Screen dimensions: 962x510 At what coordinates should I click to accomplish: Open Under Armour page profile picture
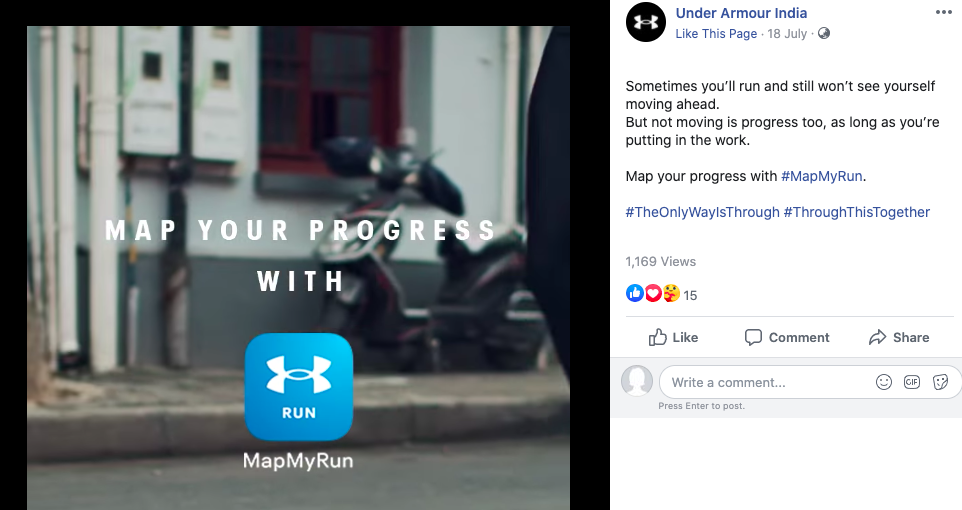pyautogui.click(x=645, y=22)
